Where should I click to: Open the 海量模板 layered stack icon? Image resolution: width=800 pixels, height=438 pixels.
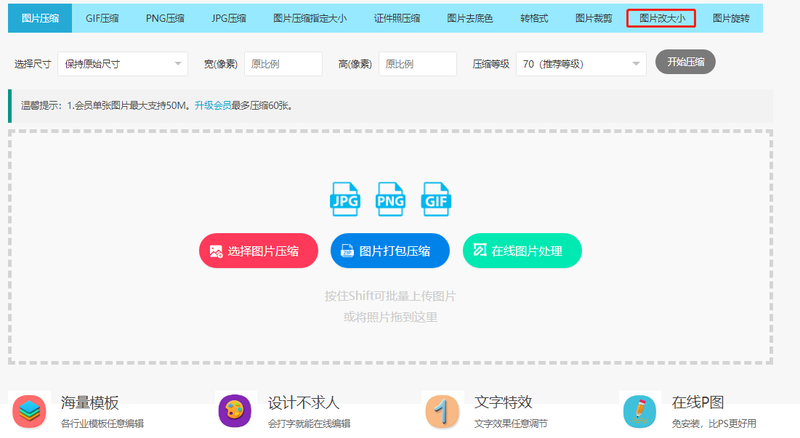point(29,411)
